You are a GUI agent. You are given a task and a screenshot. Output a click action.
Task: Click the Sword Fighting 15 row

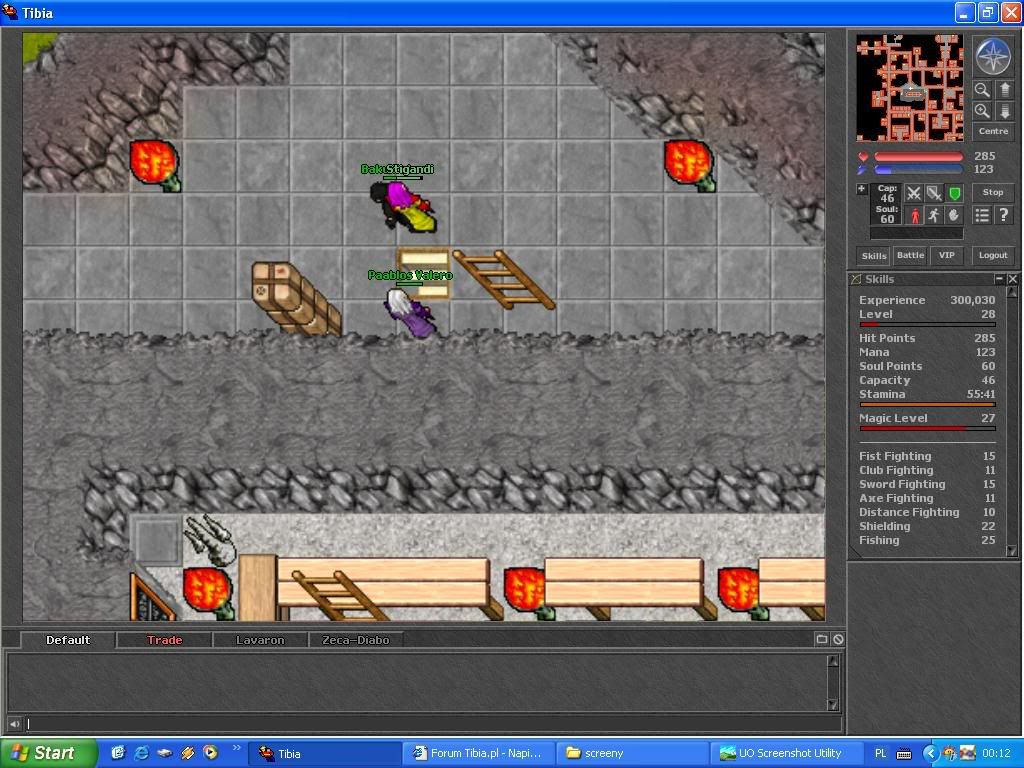click(x=927, y=484)
